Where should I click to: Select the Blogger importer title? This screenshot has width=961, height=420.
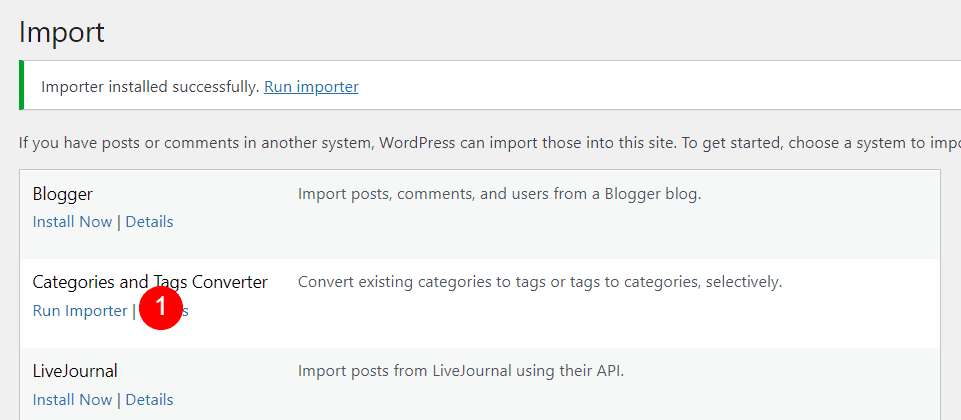[x=63, y=195]
